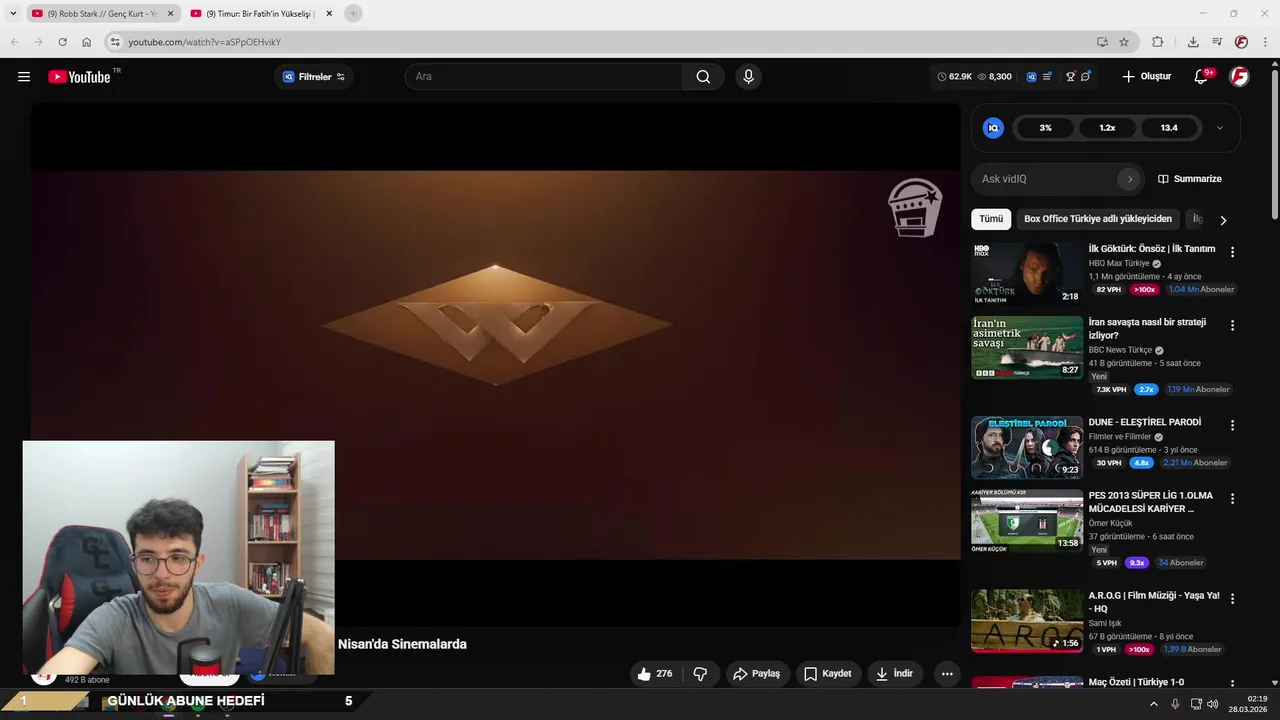The width and height of the screenshot is (1280, 720).
Task: Go to YouTube home via logo
Action: coord(79,77)
